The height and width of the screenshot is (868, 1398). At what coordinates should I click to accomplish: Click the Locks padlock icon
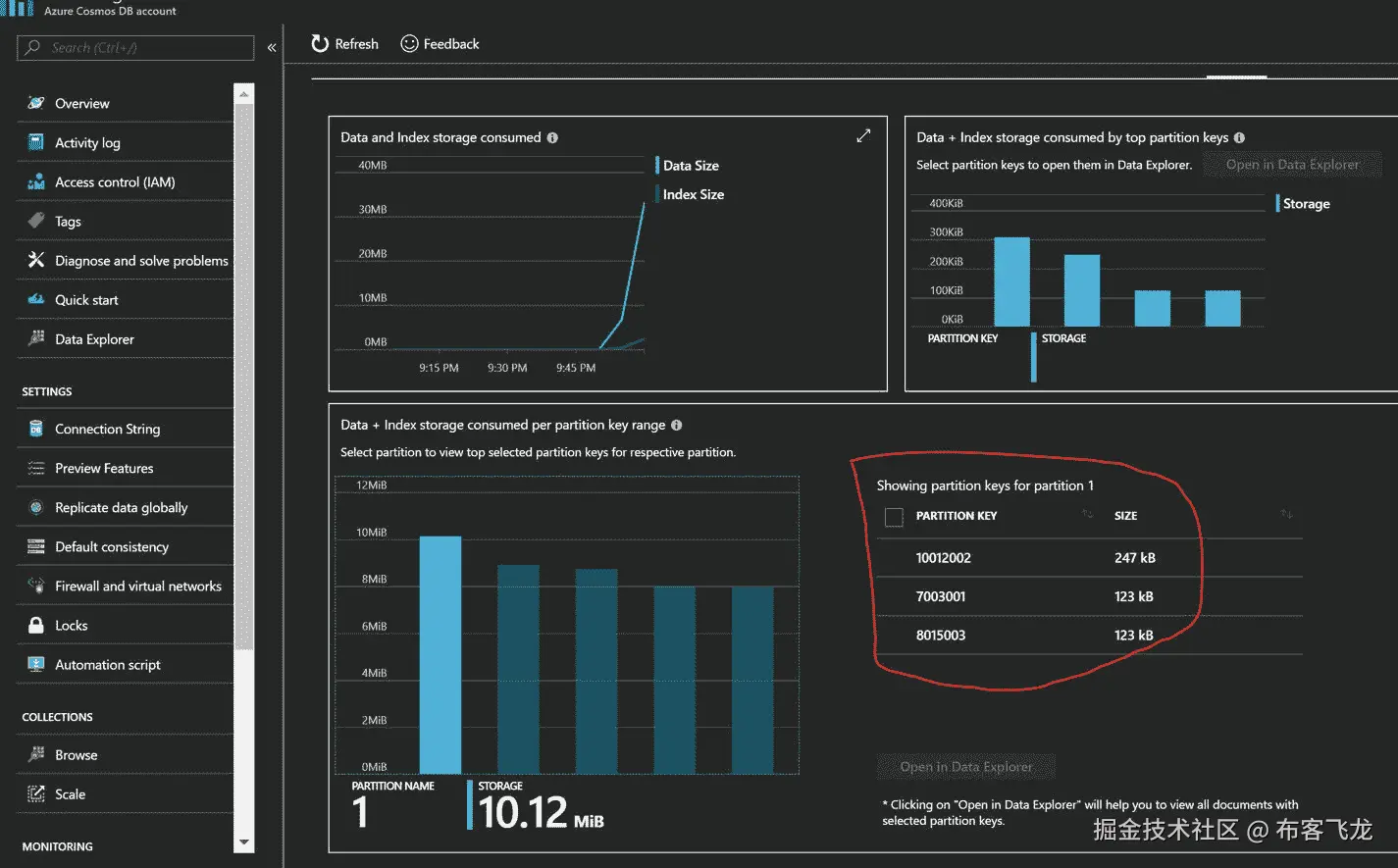pos(36,625)
